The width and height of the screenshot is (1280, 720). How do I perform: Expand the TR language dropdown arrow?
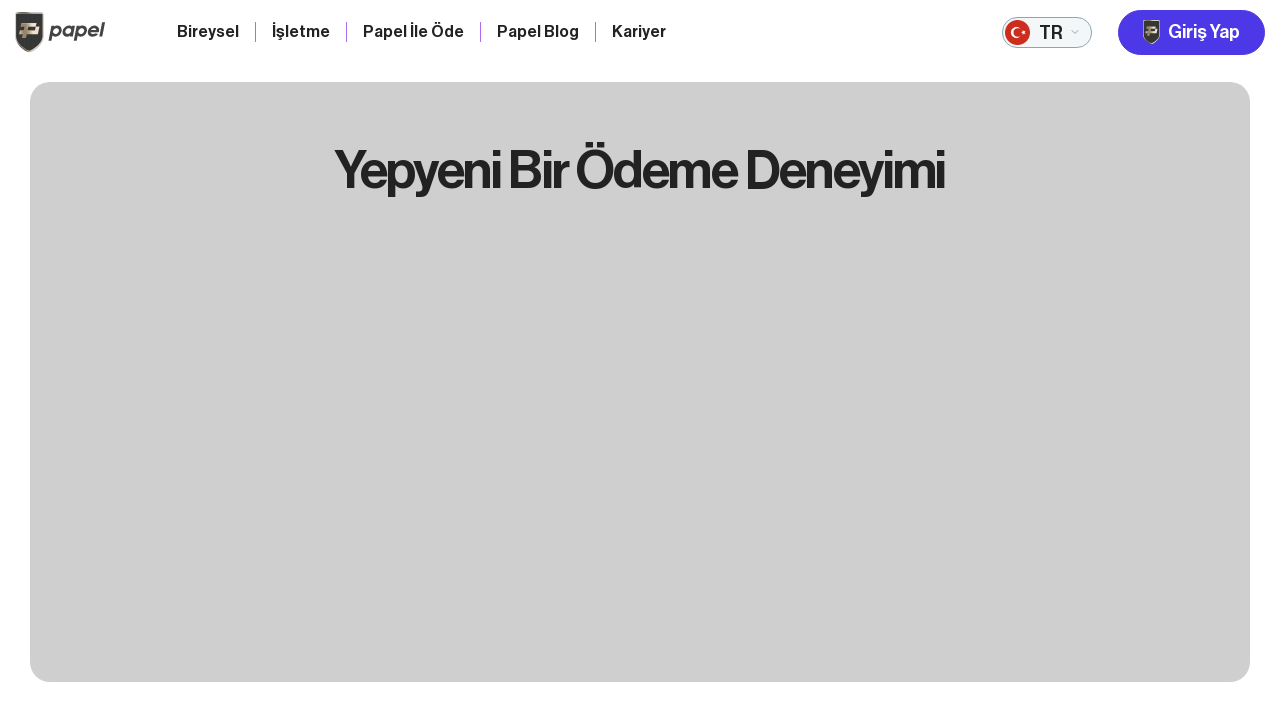click(x=1075, y=32)
